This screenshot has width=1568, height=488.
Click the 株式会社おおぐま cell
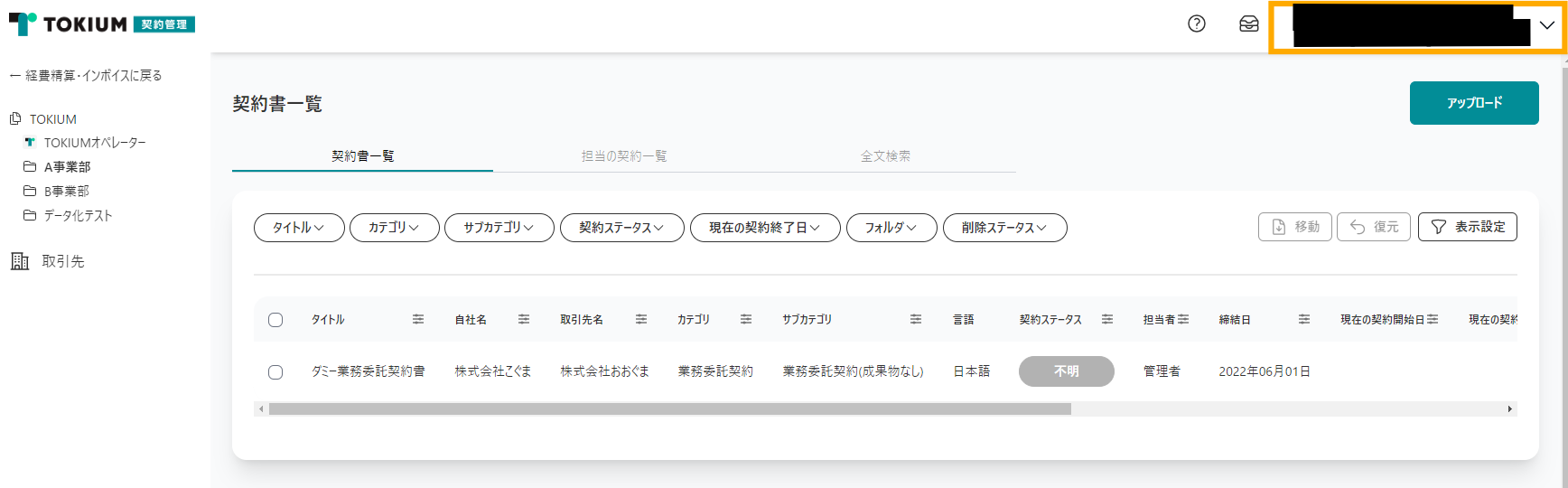[x=605, y=371]
